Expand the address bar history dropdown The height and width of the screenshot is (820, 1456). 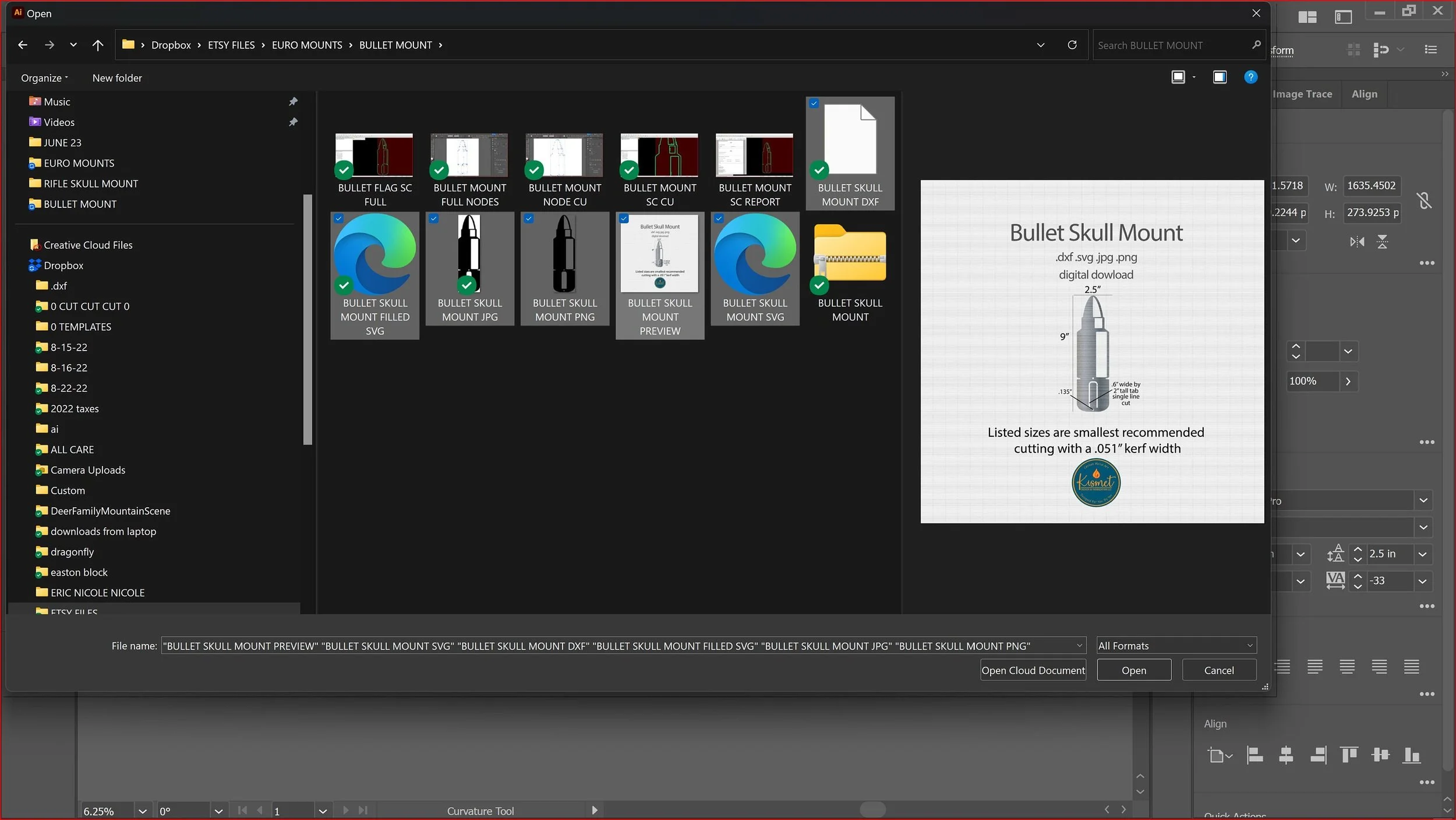tap(1040, 45)
